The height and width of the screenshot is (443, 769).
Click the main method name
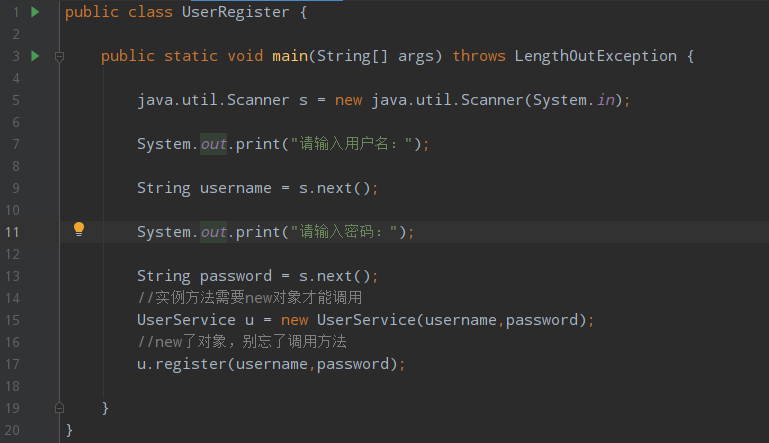pyautogui.click(x=290, y=56)
